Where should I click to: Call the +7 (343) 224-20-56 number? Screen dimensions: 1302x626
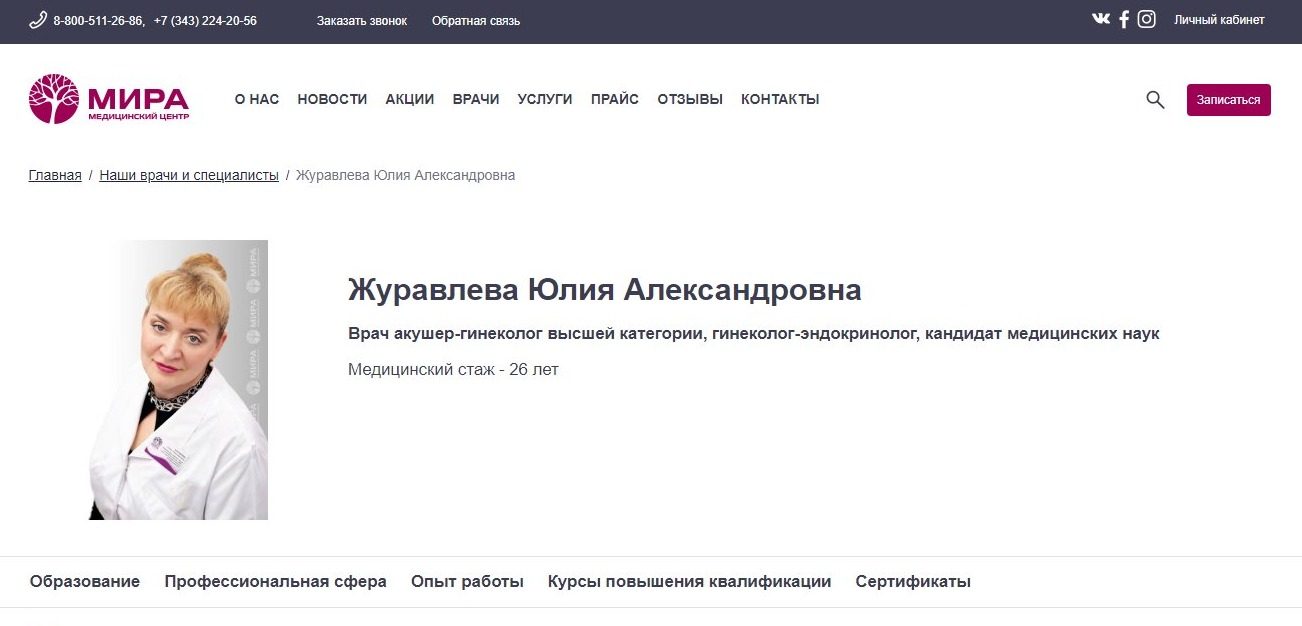[205, 20]
